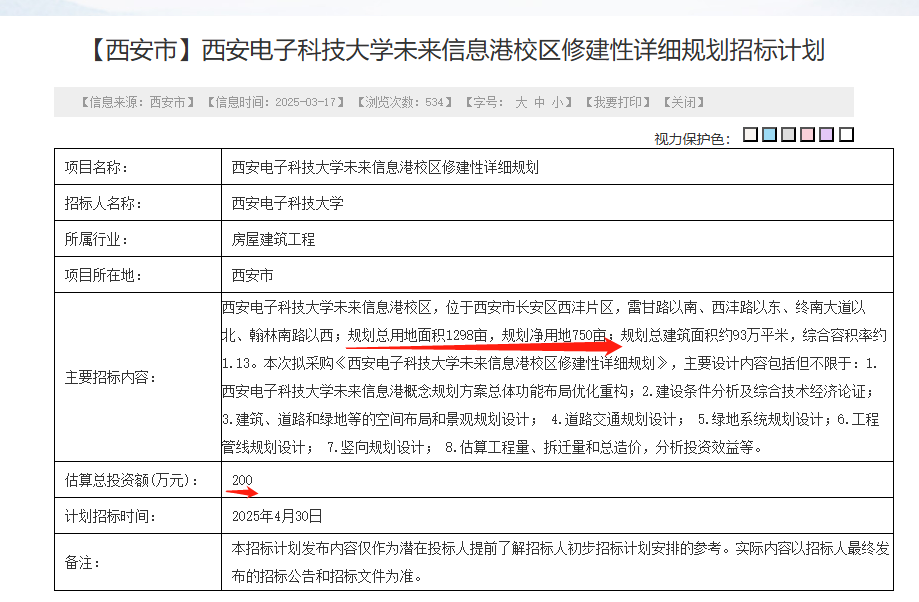
Task: Select the lavender eye-protection color swatch
Action: [827, 135]
